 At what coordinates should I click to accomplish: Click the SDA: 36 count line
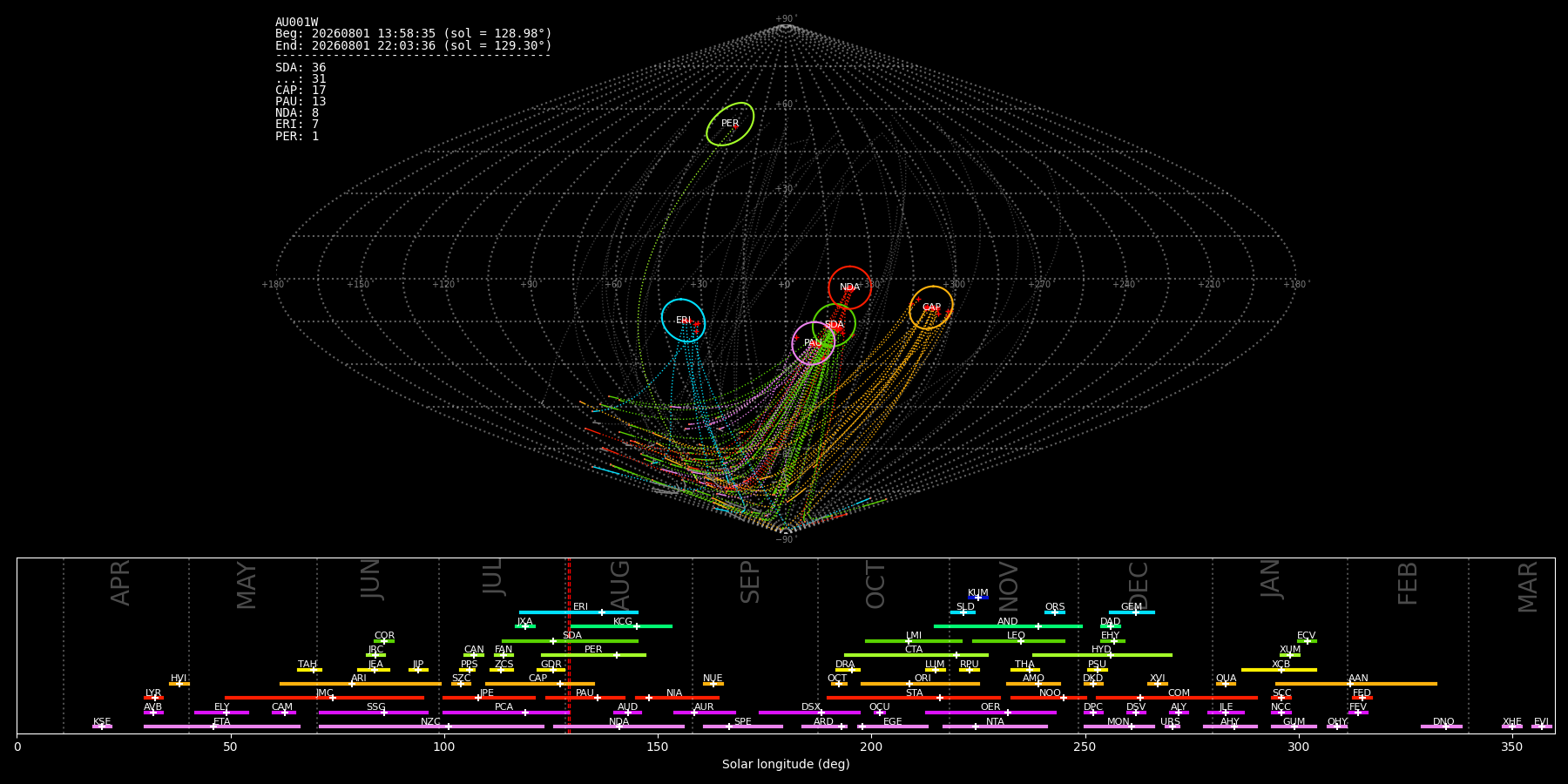301,67
